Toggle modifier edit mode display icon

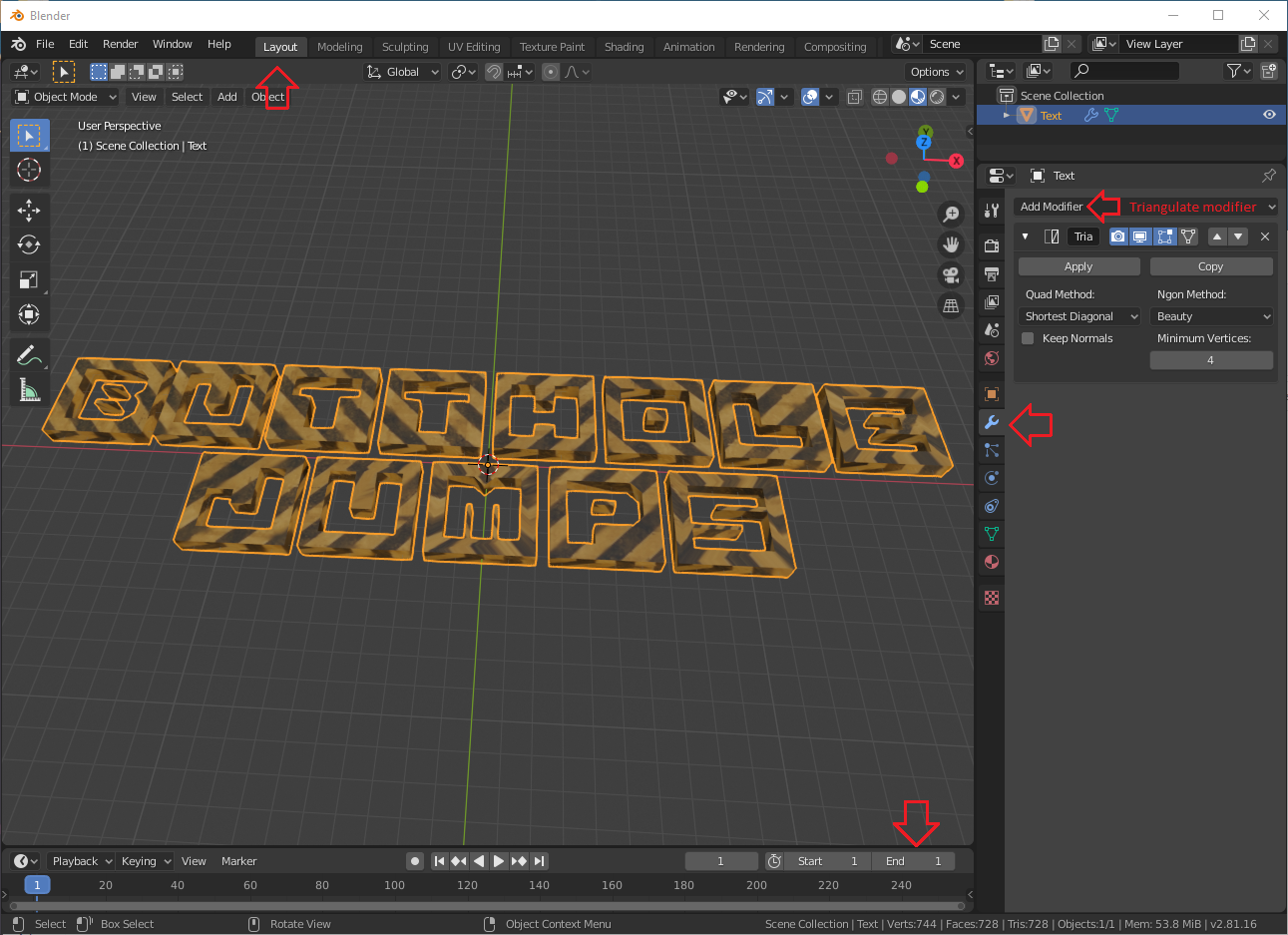[x=1164, y=236]
